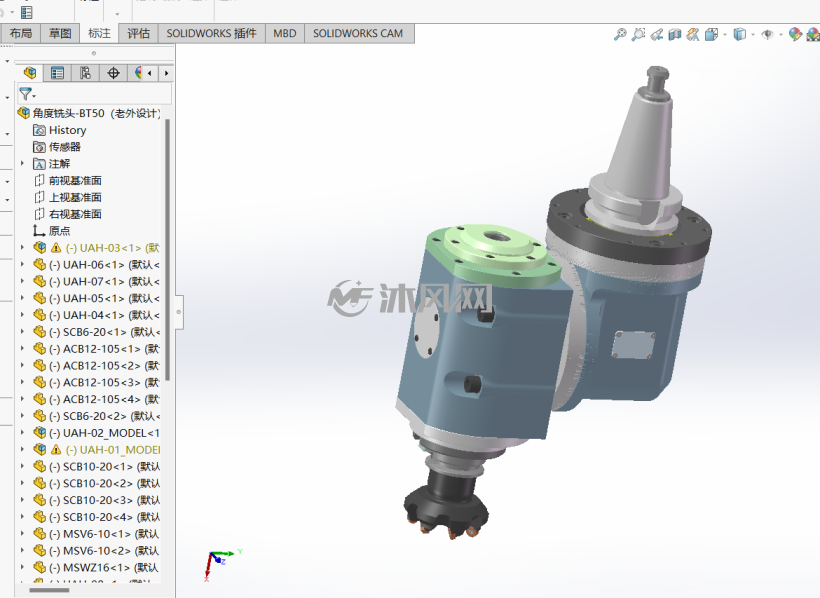Toggle Hide/Show Items eye icon

pyautogui.click(x=767, y=35)
